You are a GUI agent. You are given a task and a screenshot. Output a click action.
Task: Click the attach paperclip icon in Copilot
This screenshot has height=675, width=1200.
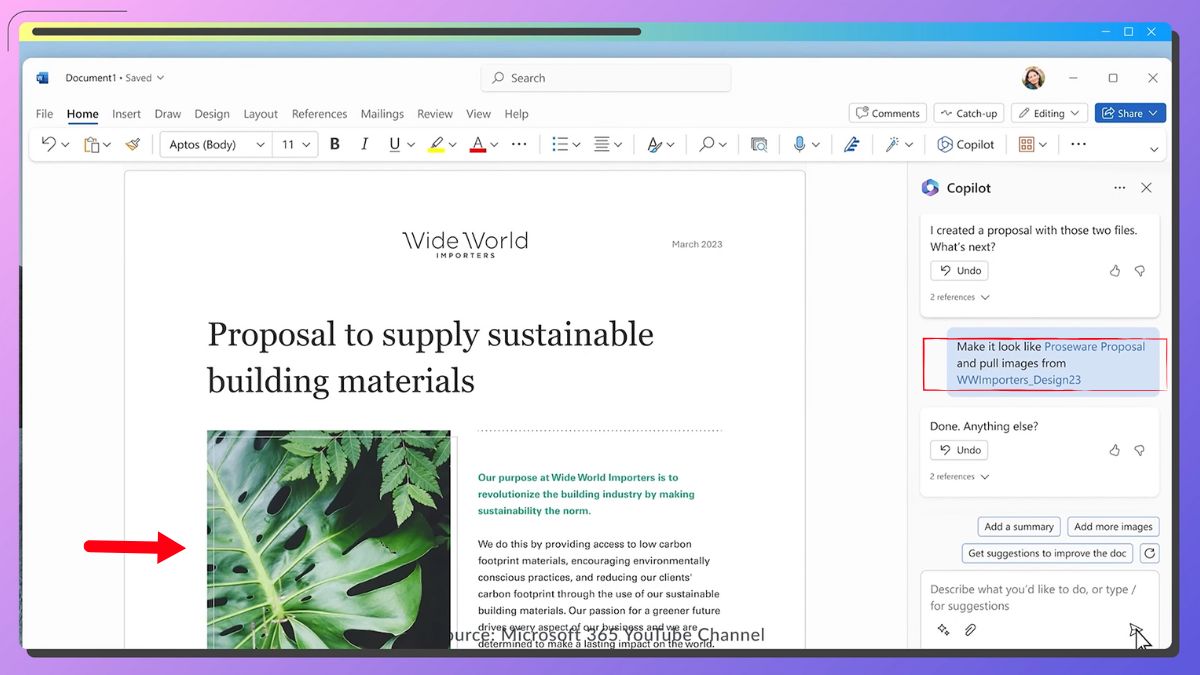(x=969, y=630)
